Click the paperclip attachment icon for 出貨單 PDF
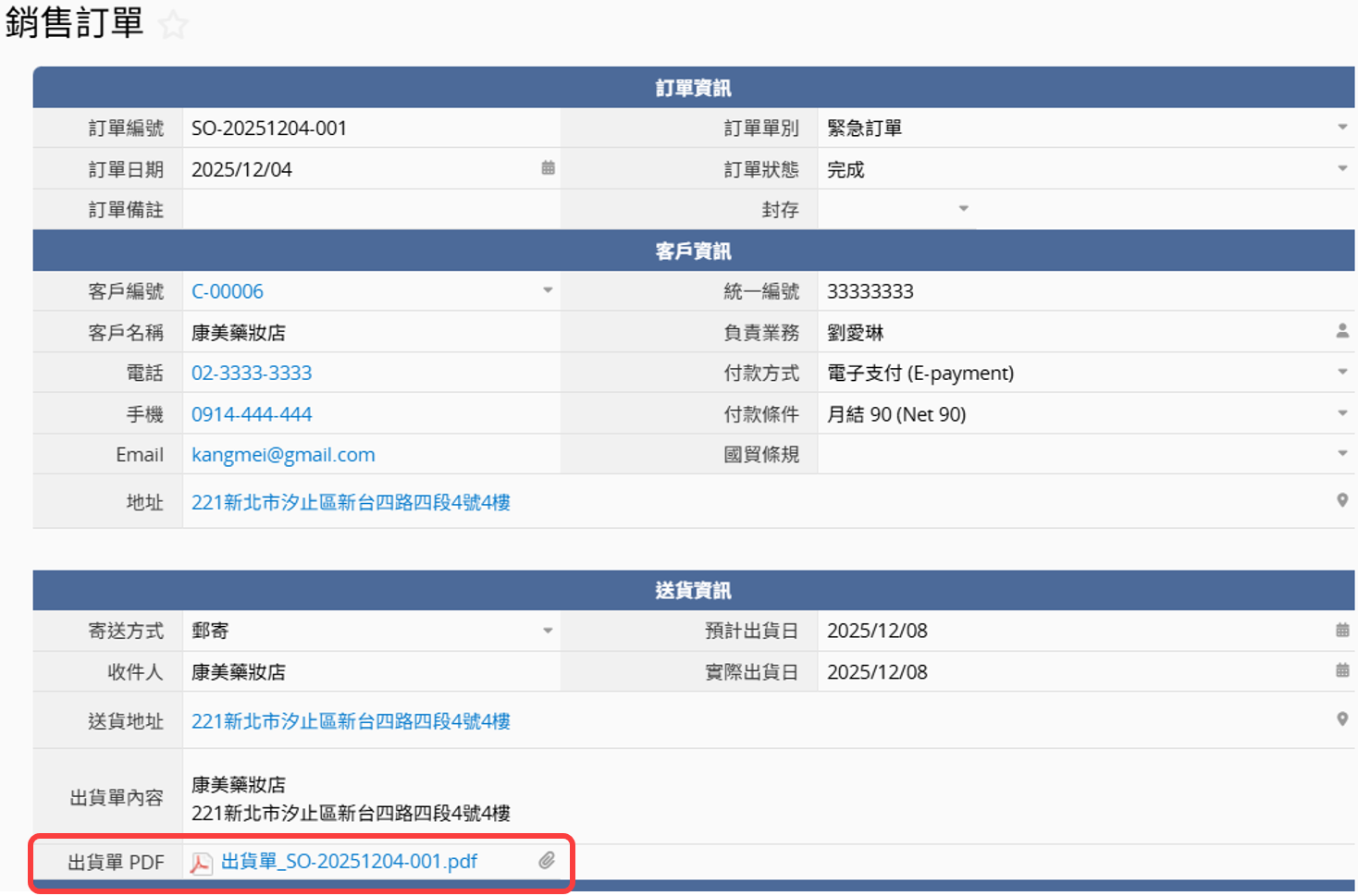This screenshot has height=896, width=1358. [547, 861]
